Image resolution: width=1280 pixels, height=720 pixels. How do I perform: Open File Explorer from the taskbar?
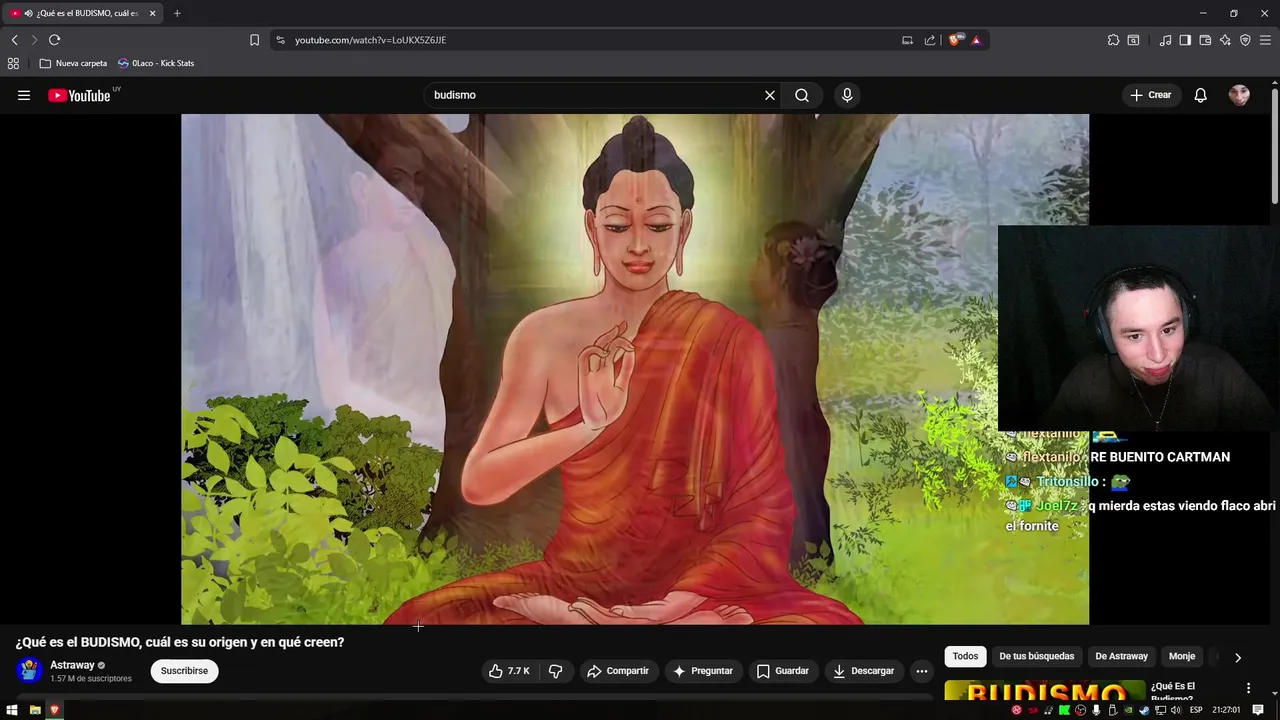coord(35,710)
